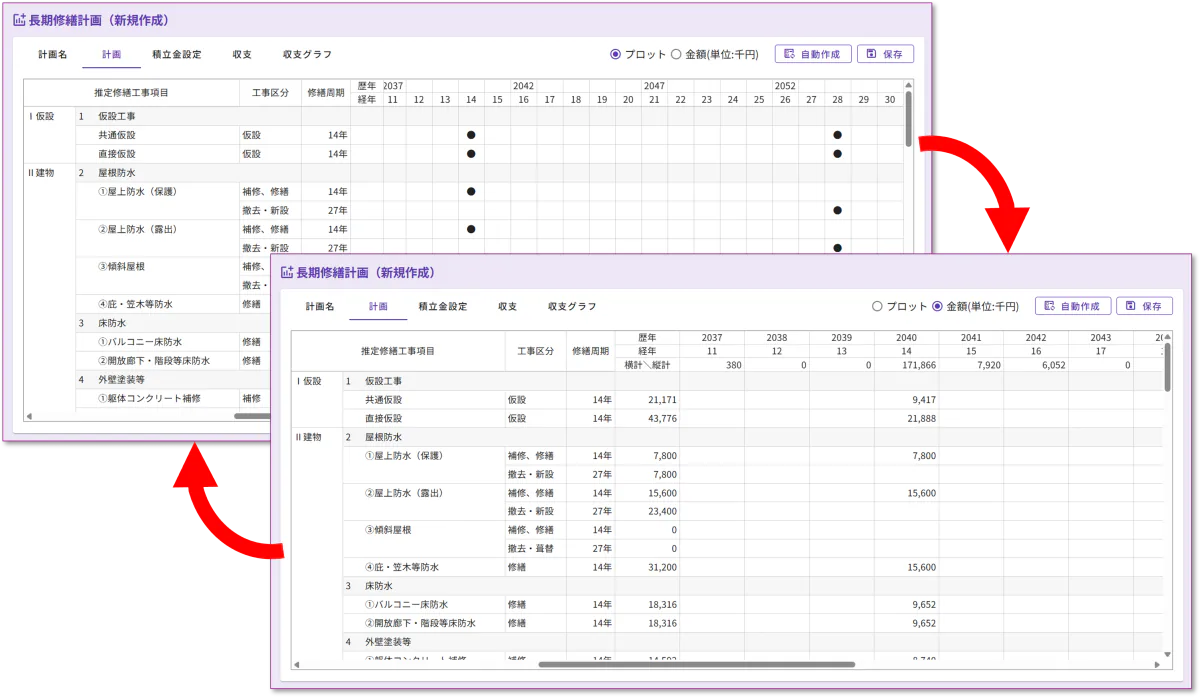Click vertical scrollbar thumb in back window
This screenshot has width=1200, height=697.
[909, 117]
